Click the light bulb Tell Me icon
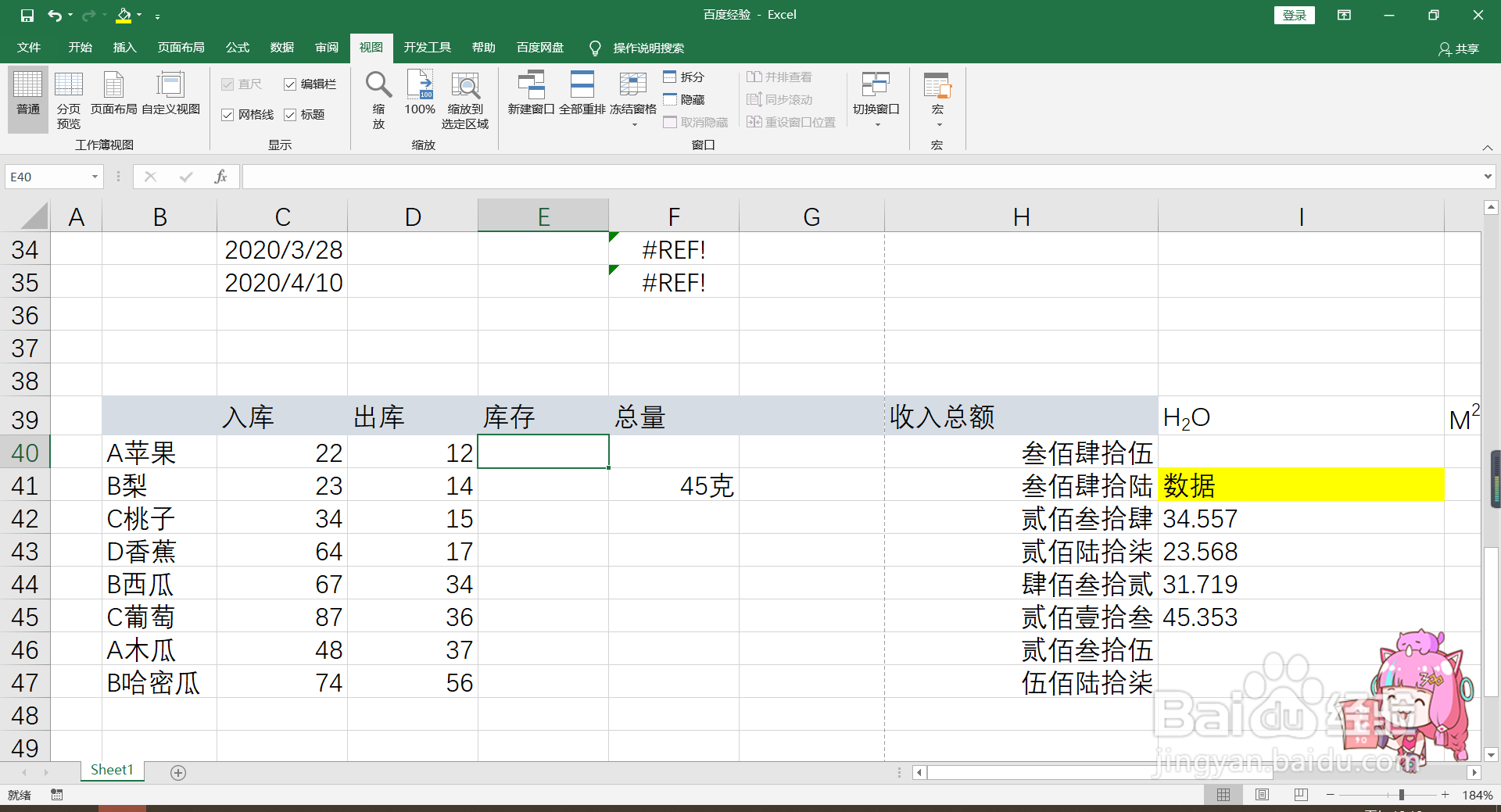Screen dimensions: 1501x812 coord(595,48)
